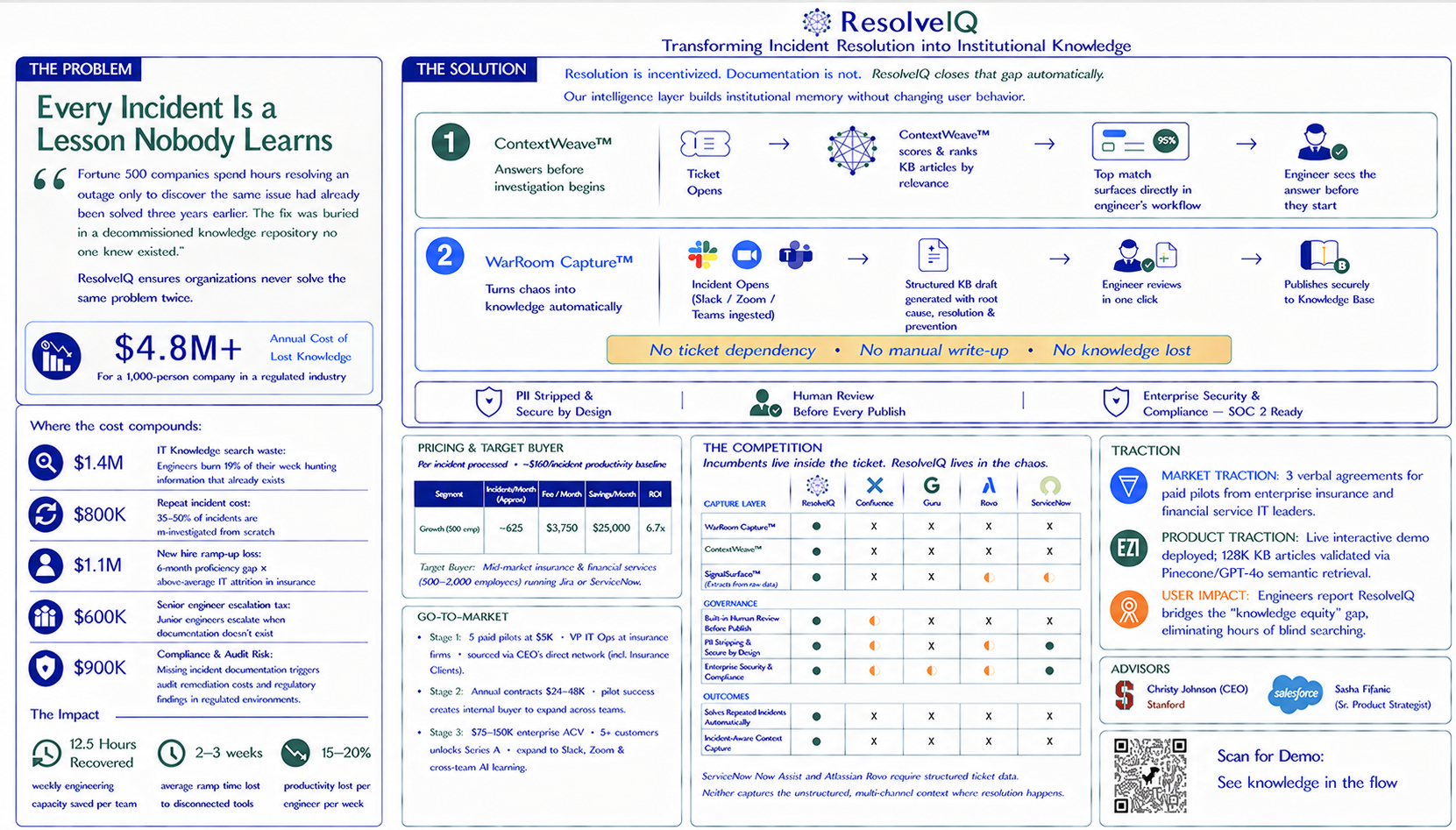This screenshot has width=1456, height=830.
Task: Click the "12.5 Hours Recovered" impact stat
Action: 103,753
